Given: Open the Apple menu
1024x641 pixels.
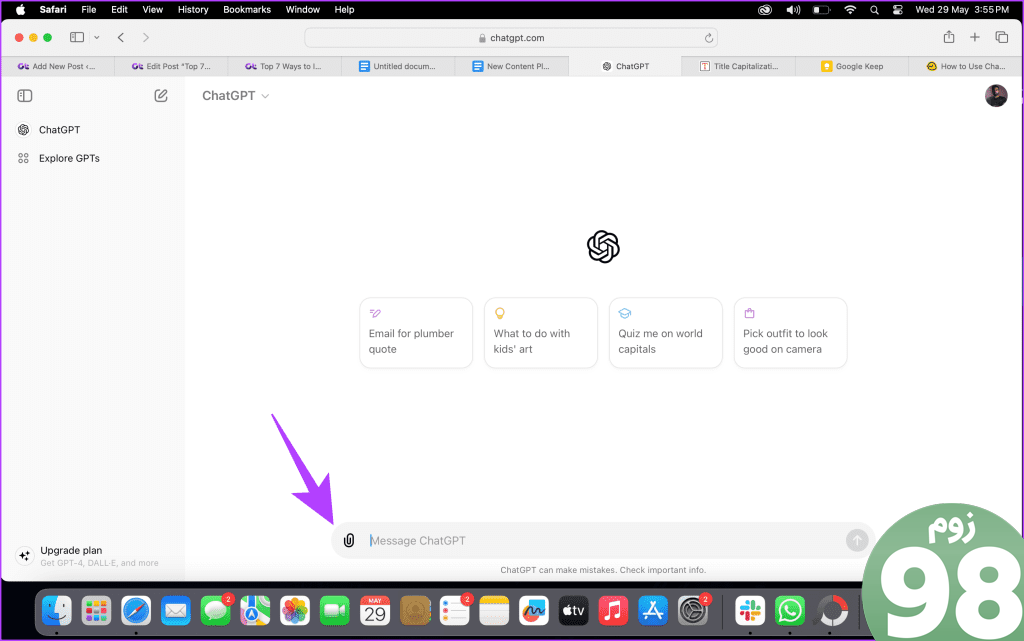Looking at the screenshot, I should pyautogui.click(x=20, y=10).
